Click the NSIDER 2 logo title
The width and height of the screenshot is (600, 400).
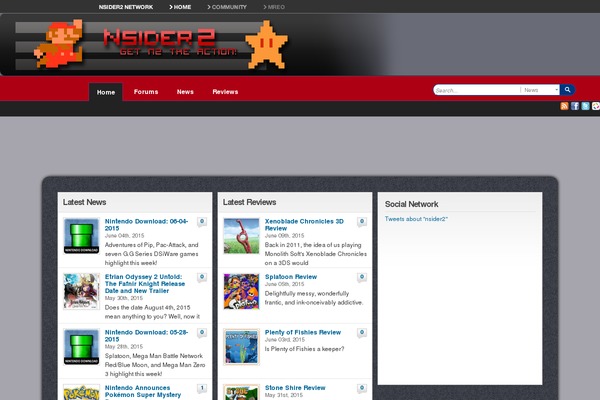click(x=159, y=38)
